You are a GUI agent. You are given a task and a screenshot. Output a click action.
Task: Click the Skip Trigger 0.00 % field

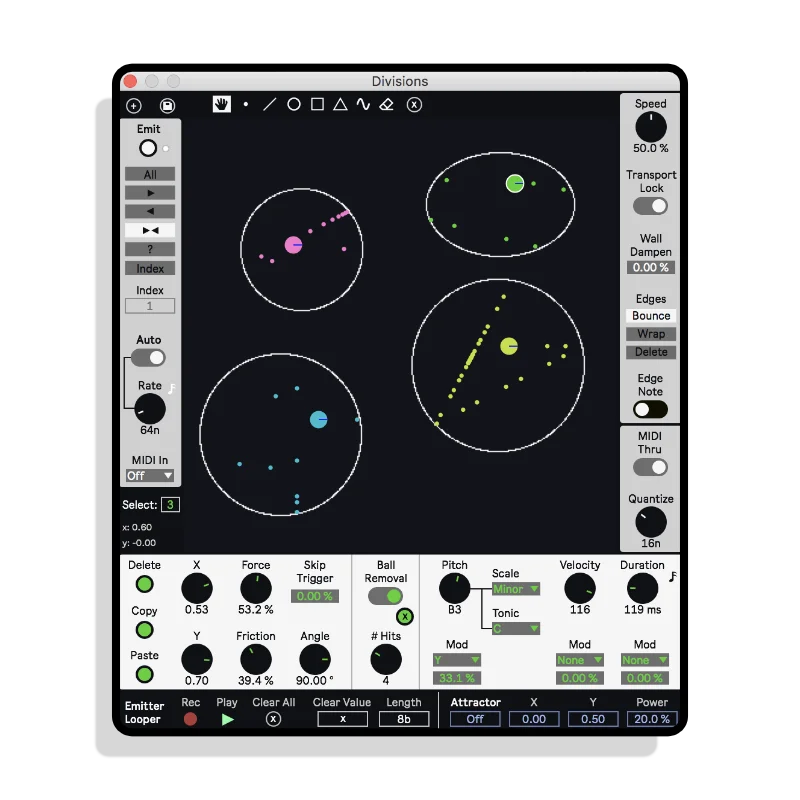tap(315, 596)
